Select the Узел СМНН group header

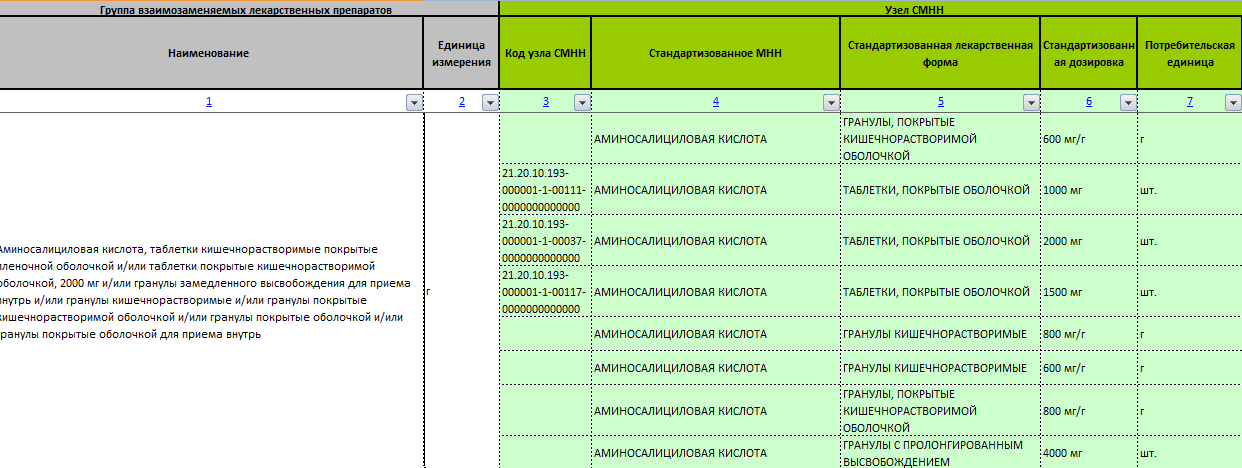(870, 8)
